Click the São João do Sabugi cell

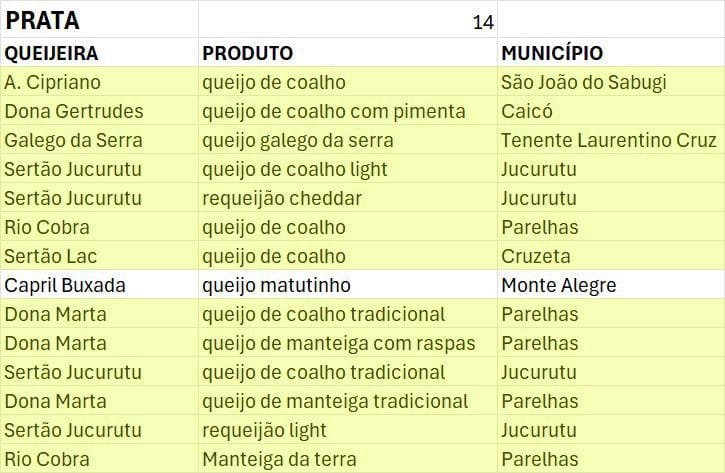coord(610,83)
